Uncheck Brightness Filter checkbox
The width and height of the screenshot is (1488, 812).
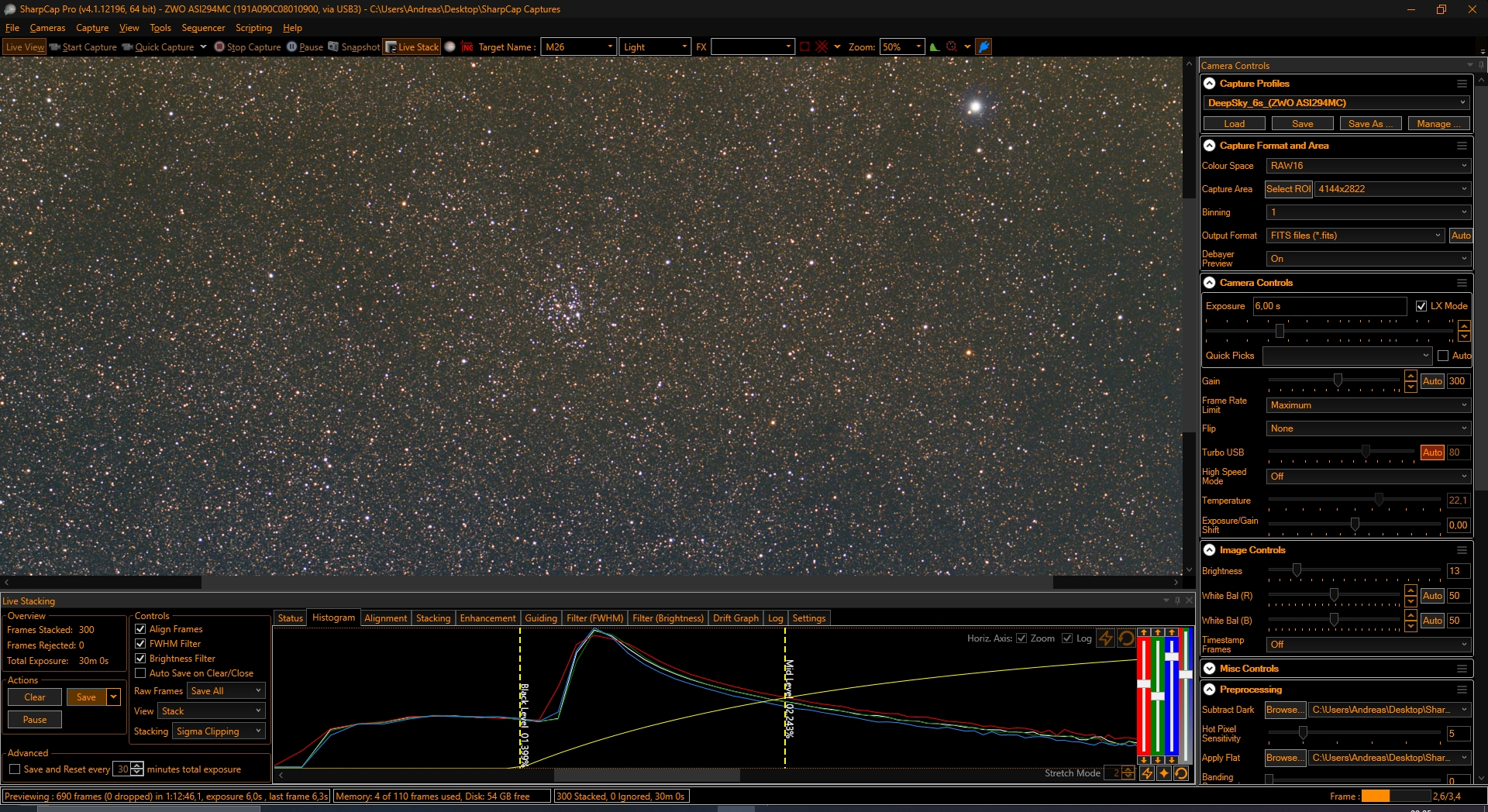click(140, 659)
